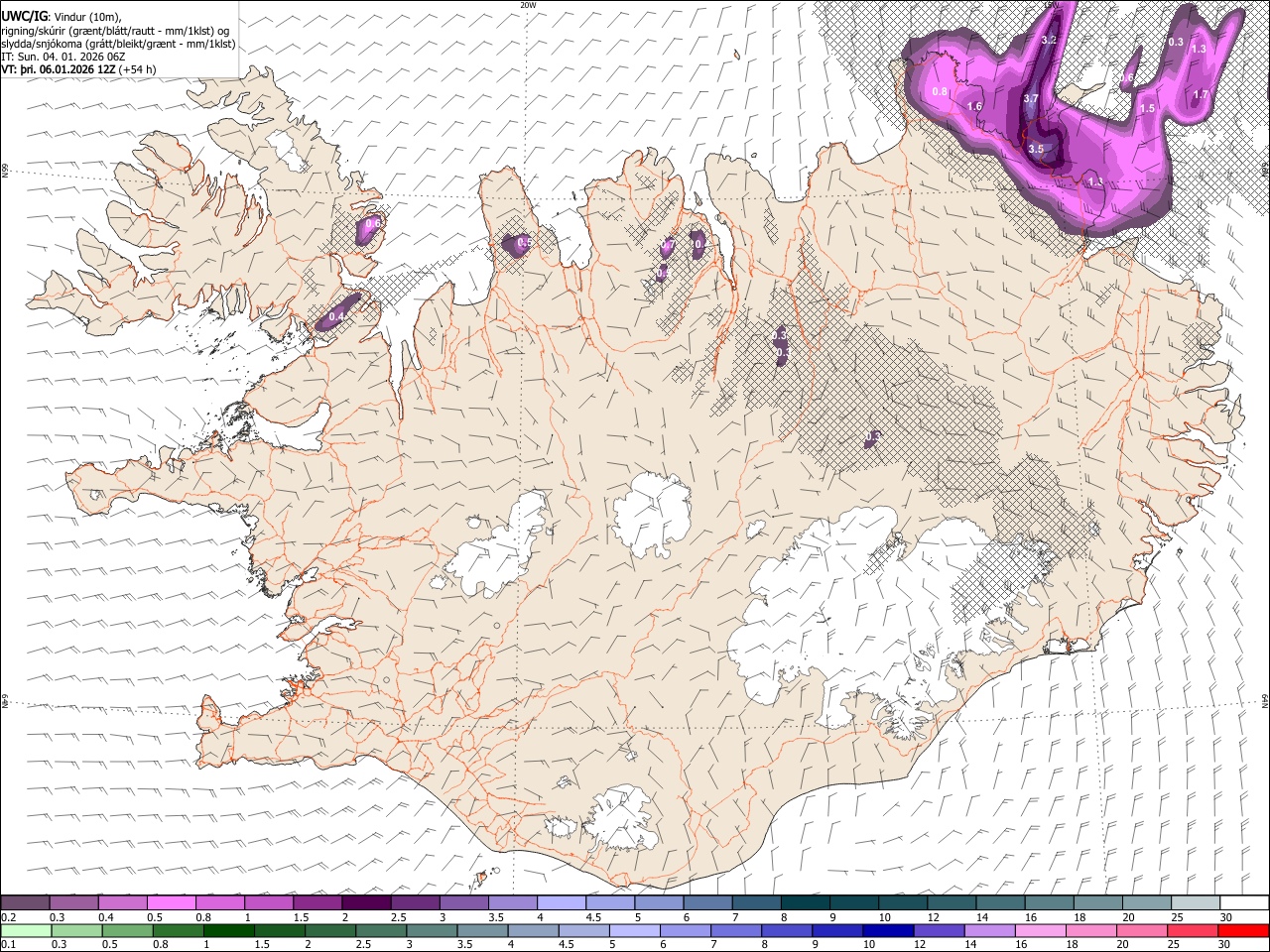
Task: Click the 1.7 precipitation value on the map
Action: pyautogui.click(x=1201, y=95)
